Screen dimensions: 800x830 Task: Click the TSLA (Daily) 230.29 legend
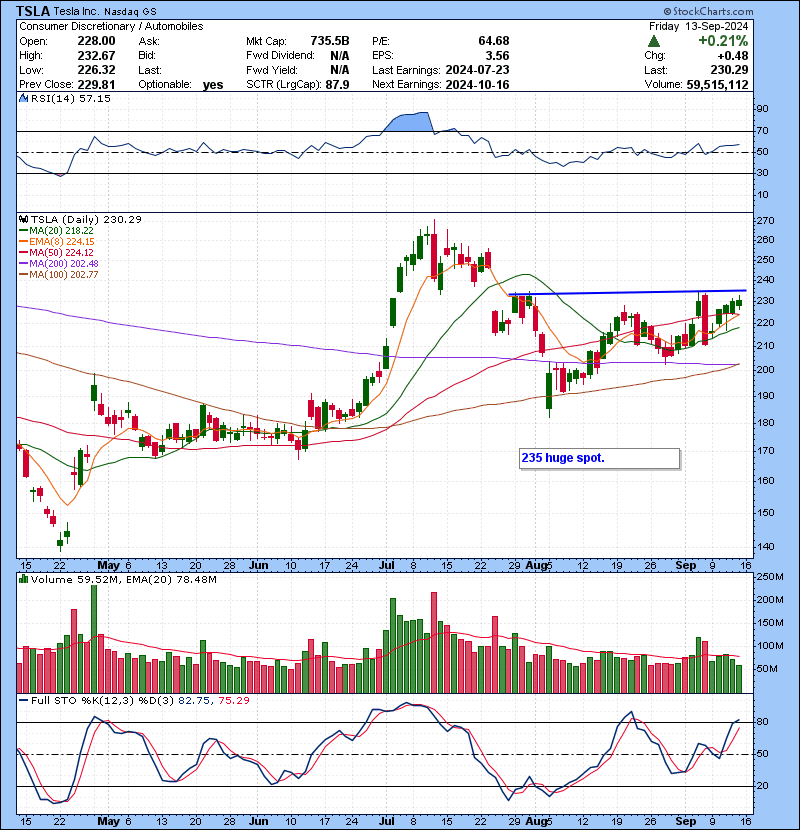[86, 219]
